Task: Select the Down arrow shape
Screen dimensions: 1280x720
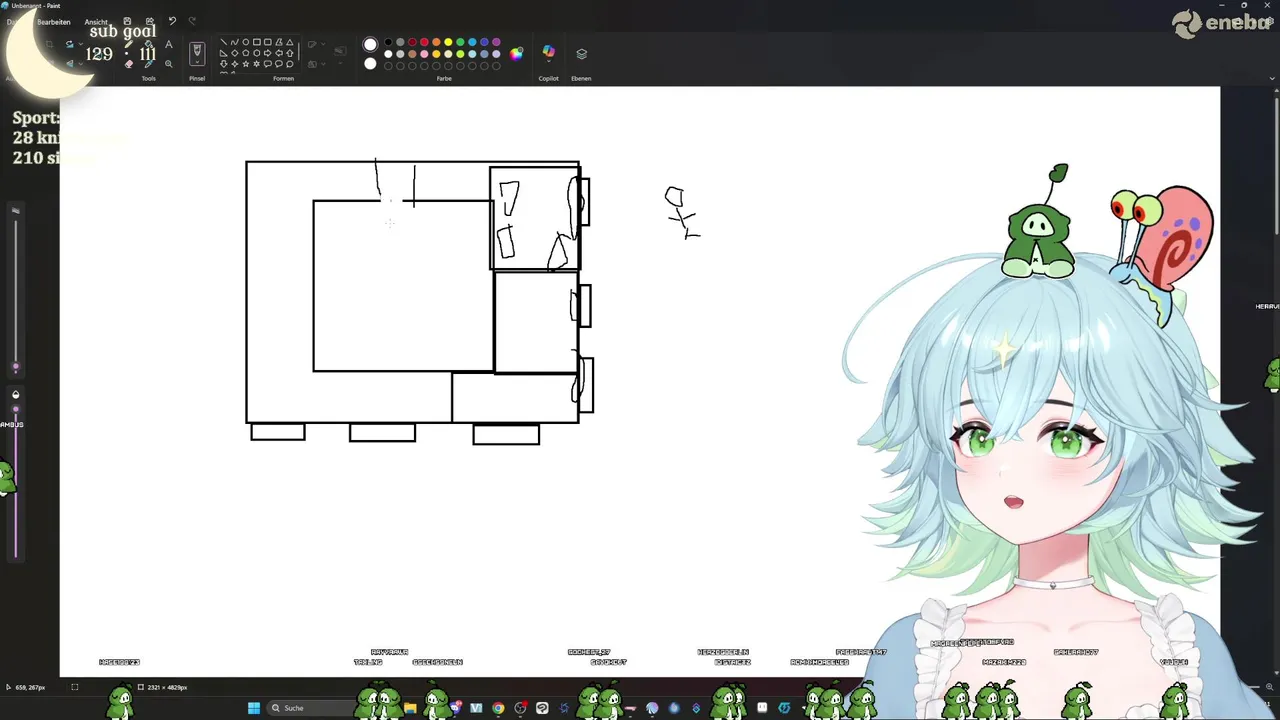Action: pyautogui.click(x=223, y=64)
